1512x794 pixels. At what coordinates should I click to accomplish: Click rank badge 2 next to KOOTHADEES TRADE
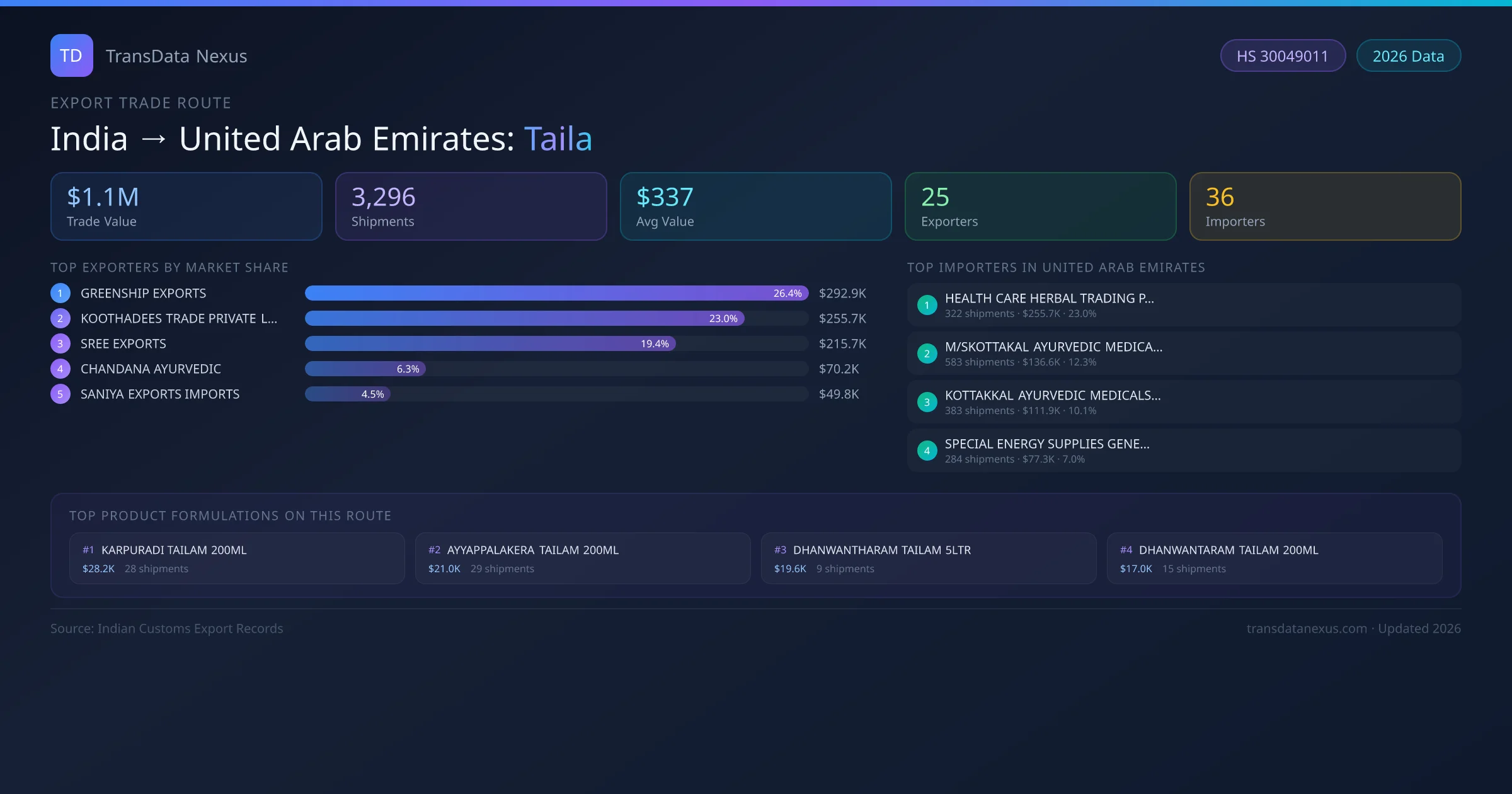[60, 318]
